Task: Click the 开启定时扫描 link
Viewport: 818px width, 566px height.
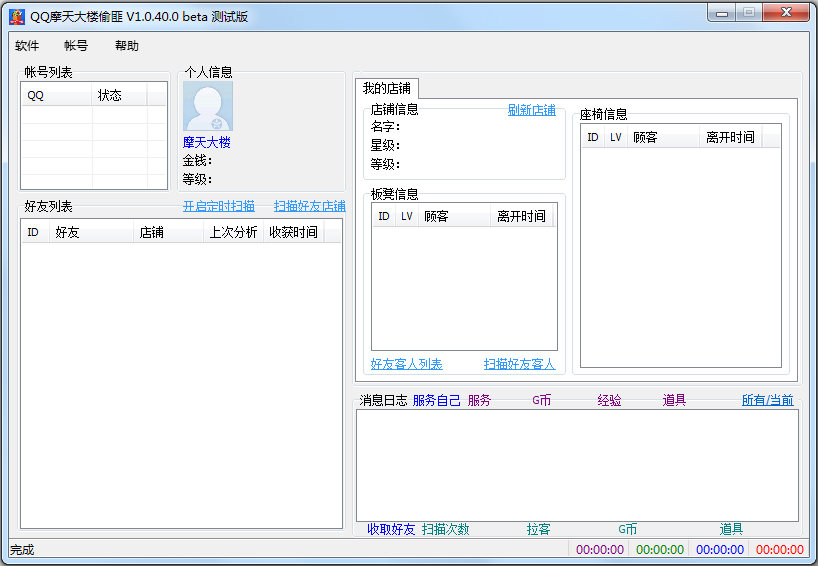Action: (x=219, y=206)
